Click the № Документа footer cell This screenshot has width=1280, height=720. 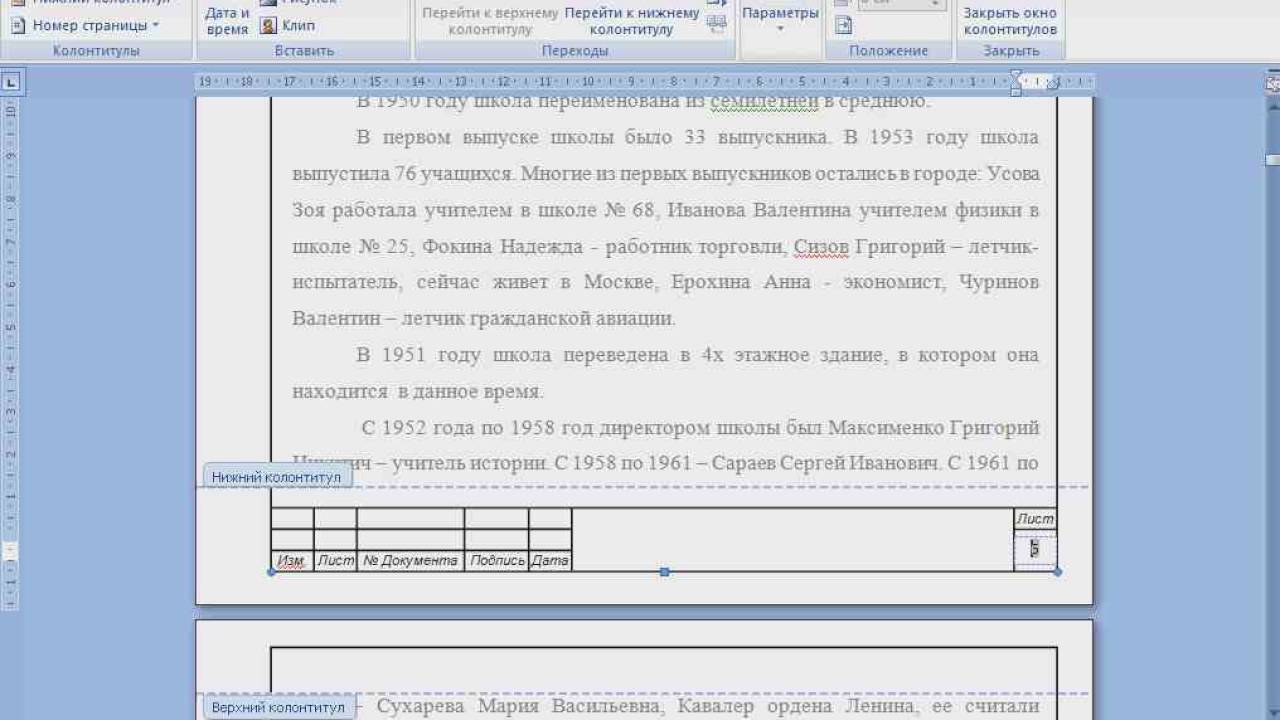click(x=410, y=561)
